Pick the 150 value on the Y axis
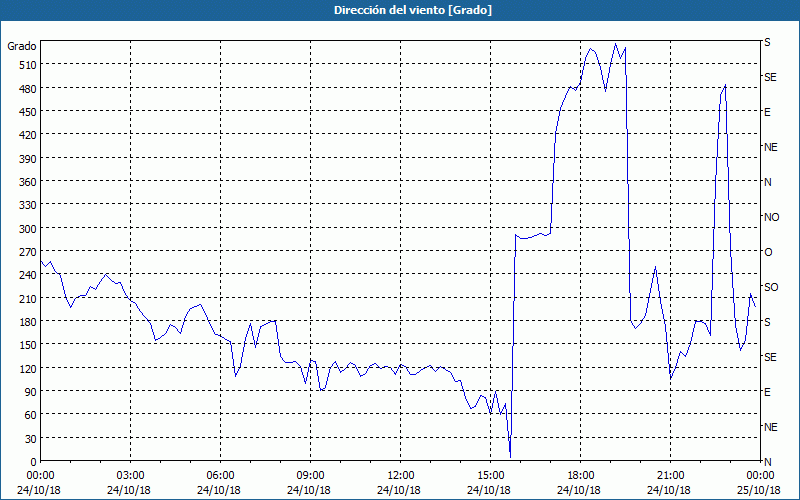 [x=28, y=345]
